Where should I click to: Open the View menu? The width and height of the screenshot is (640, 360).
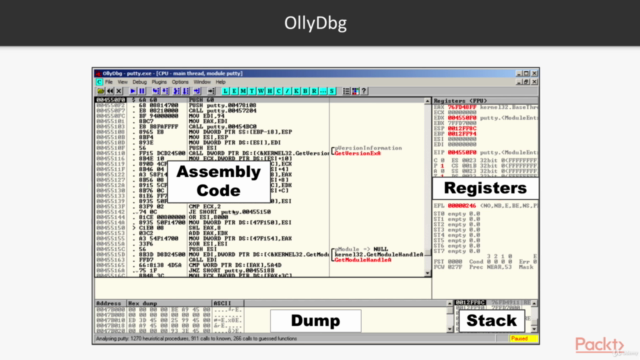point(122,82)
